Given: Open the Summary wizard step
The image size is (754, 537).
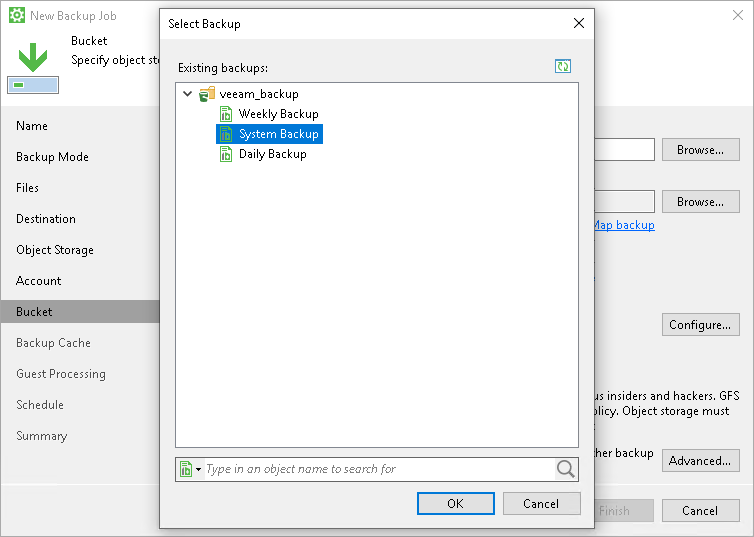Looking at the screenshot, I should tap(42, 436).
